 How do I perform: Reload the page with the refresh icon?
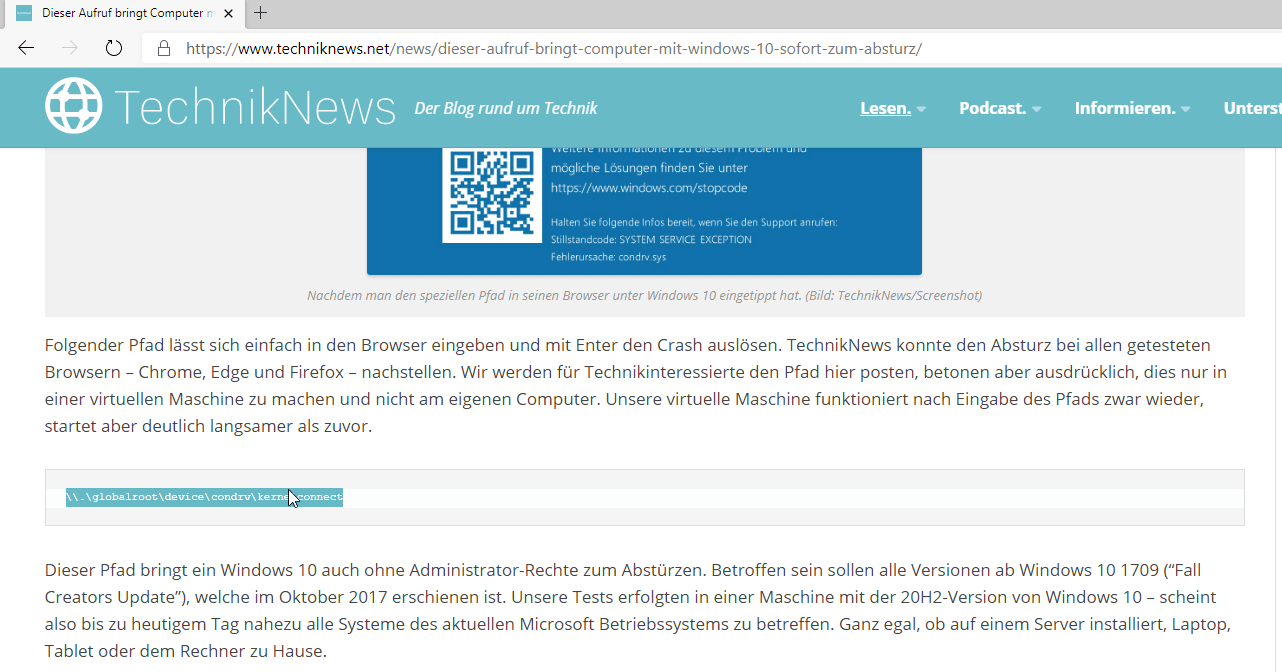pos(114,48)
